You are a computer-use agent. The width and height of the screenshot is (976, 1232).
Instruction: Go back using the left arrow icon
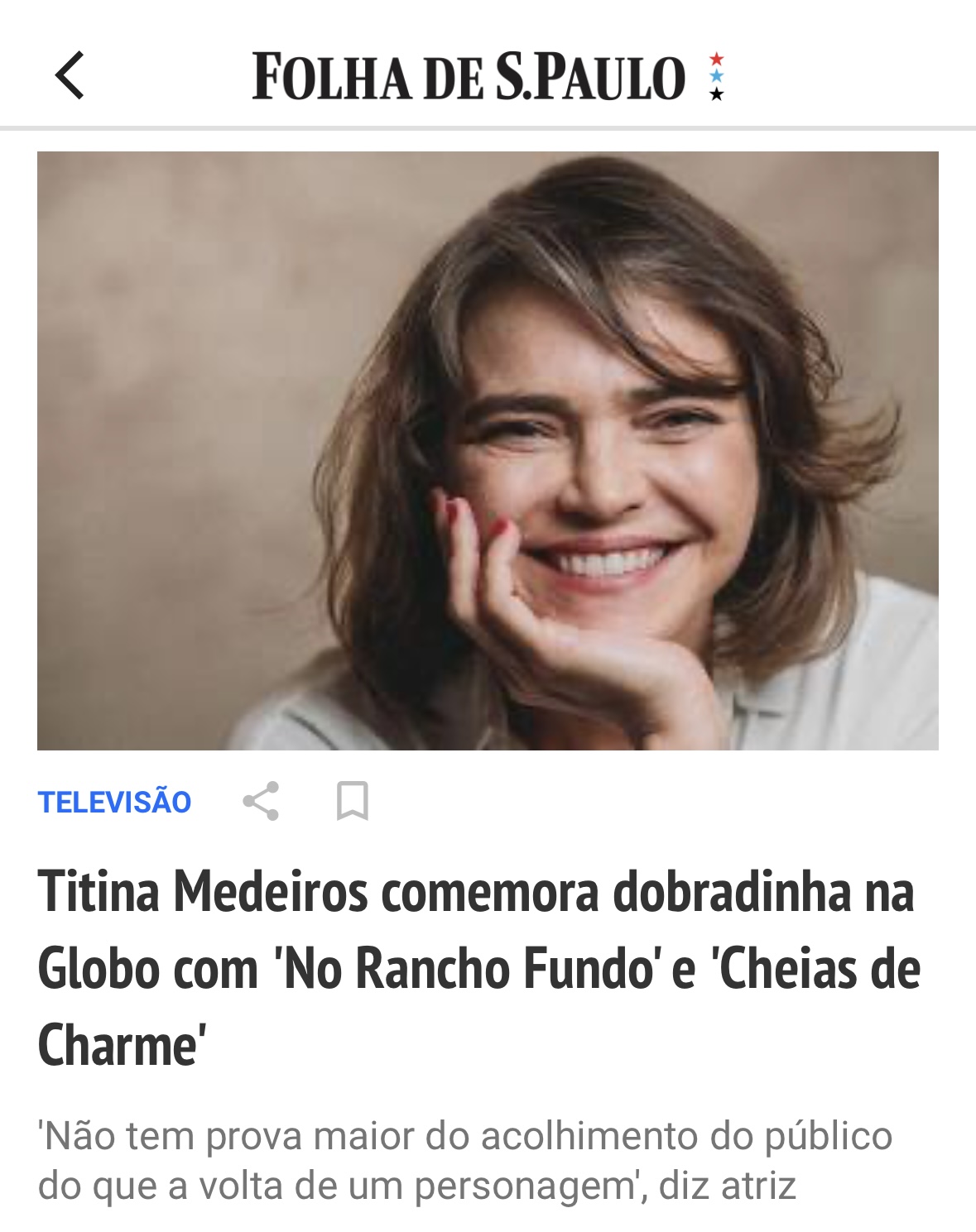pos(70,75)
